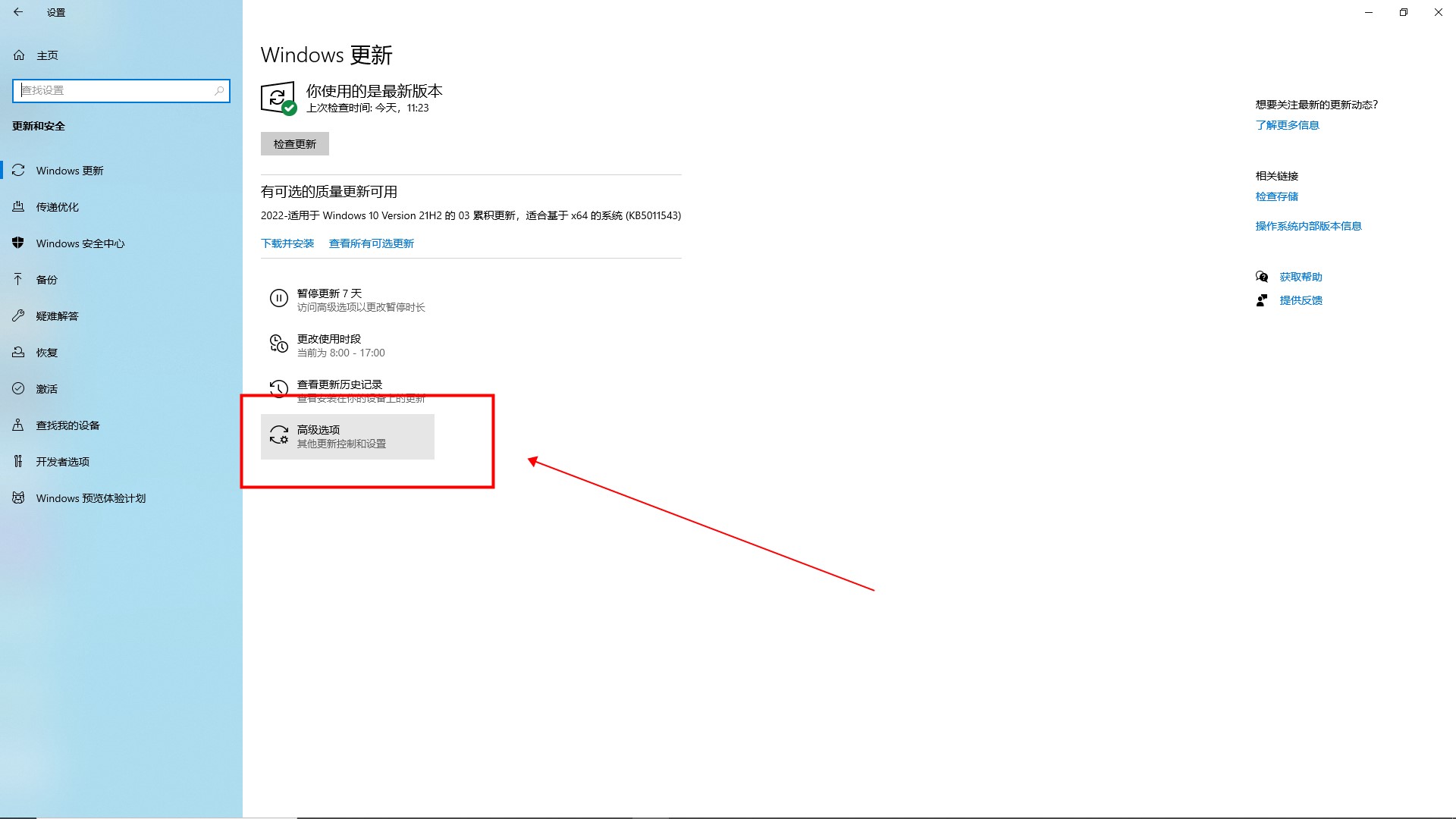Click the pause icon for 暂停更新 7 天

[278, 299]
